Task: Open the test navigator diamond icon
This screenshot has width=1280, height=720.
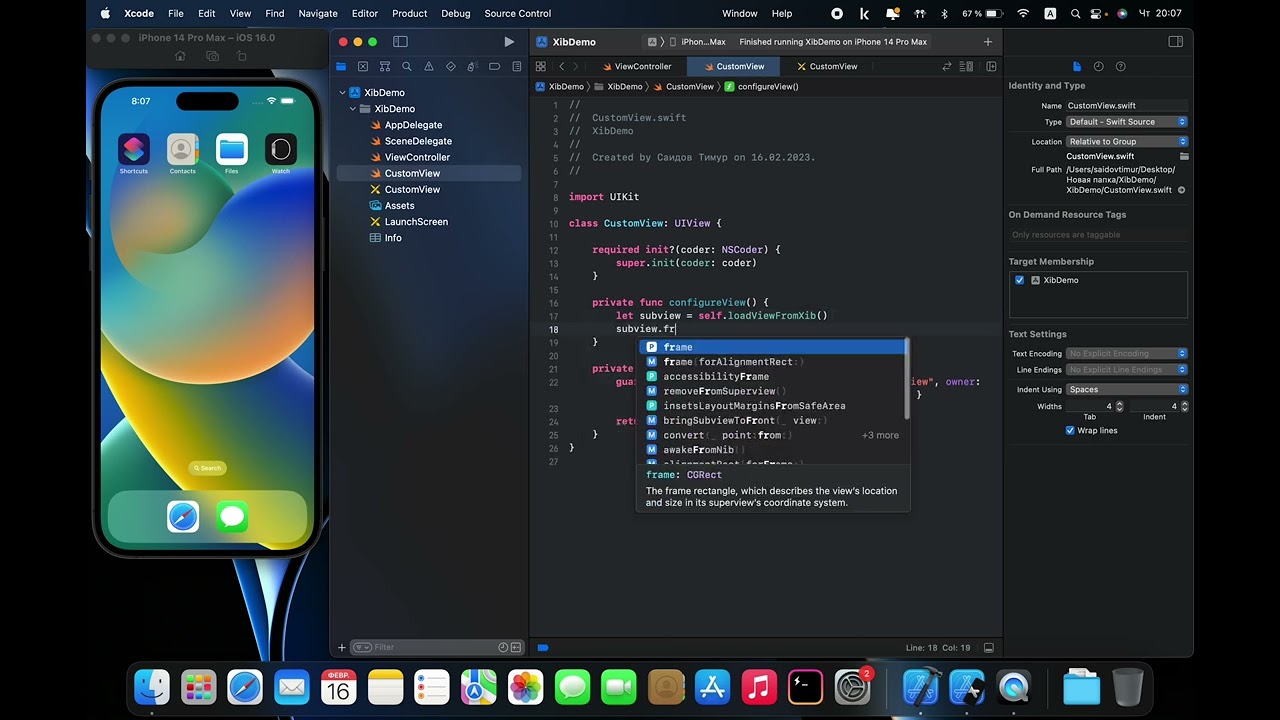Action: [450, 66]
